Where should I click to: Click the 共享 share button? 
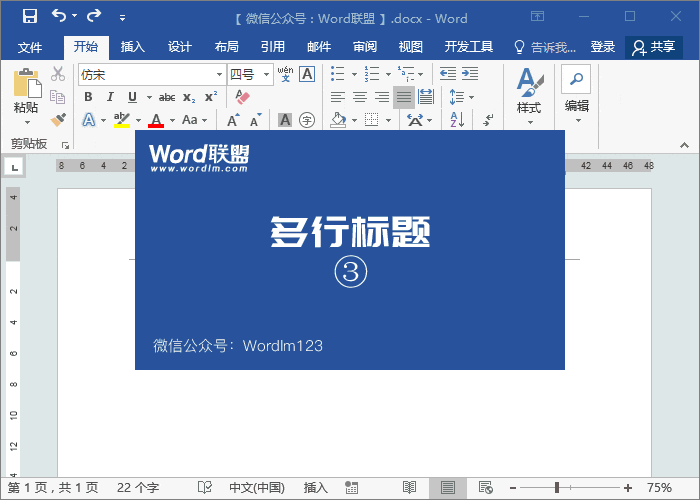tap(654, 47)
